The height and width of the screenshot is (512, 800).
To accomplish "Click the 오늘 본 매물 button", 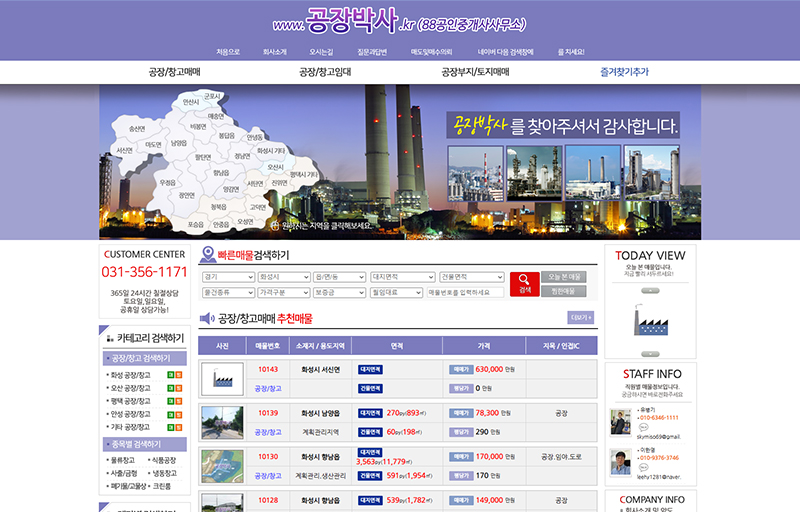I will pos(564,277).
